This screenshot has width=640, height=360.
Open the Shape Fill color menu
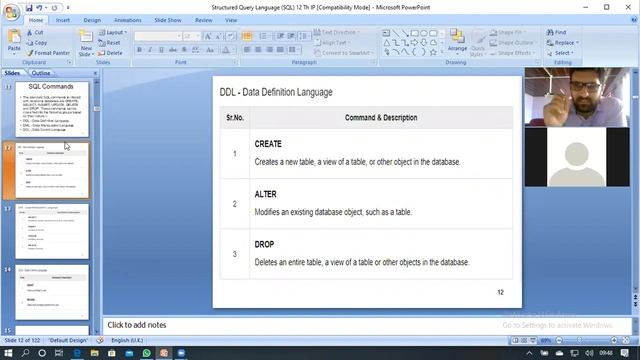click(x=508, y=32)
